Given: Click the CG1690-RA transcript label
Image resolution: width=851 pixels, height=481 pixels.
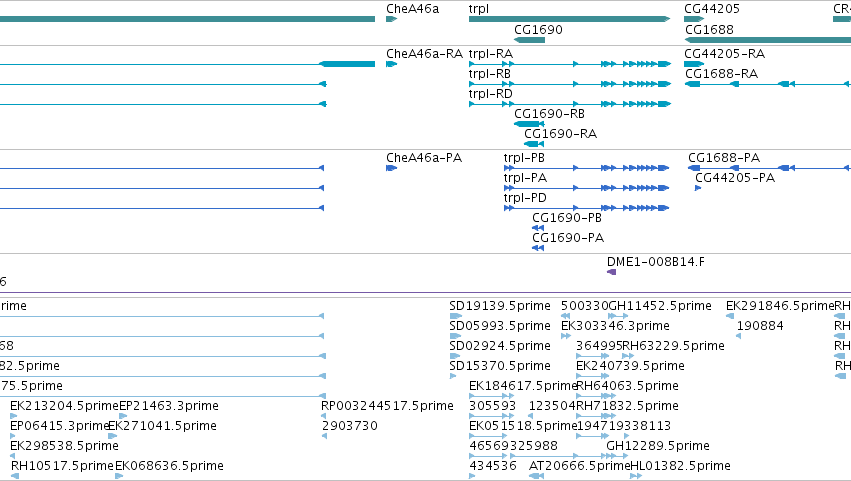Looking at the screenshot, I should (x=560, y=134).
